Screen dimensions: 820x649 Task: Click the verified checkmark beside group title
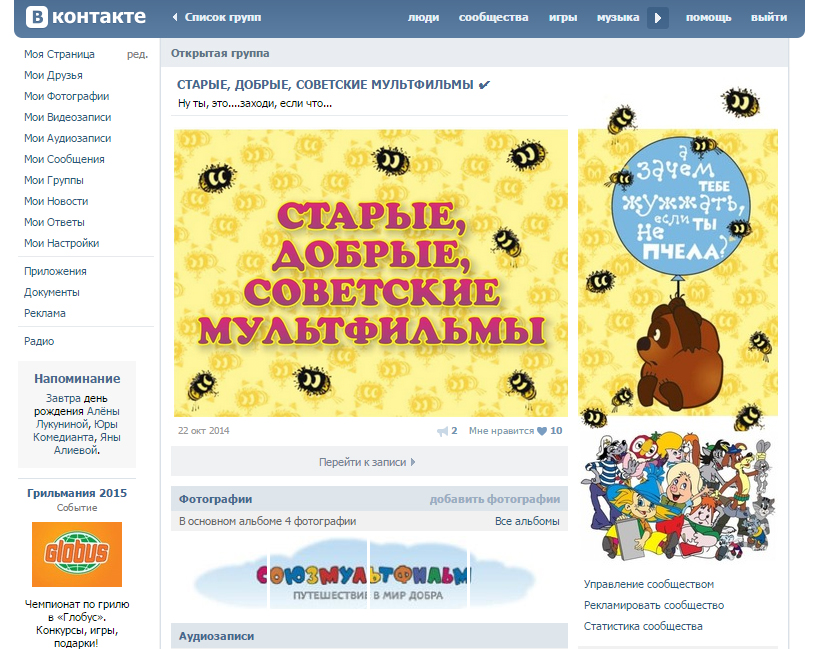484,85
